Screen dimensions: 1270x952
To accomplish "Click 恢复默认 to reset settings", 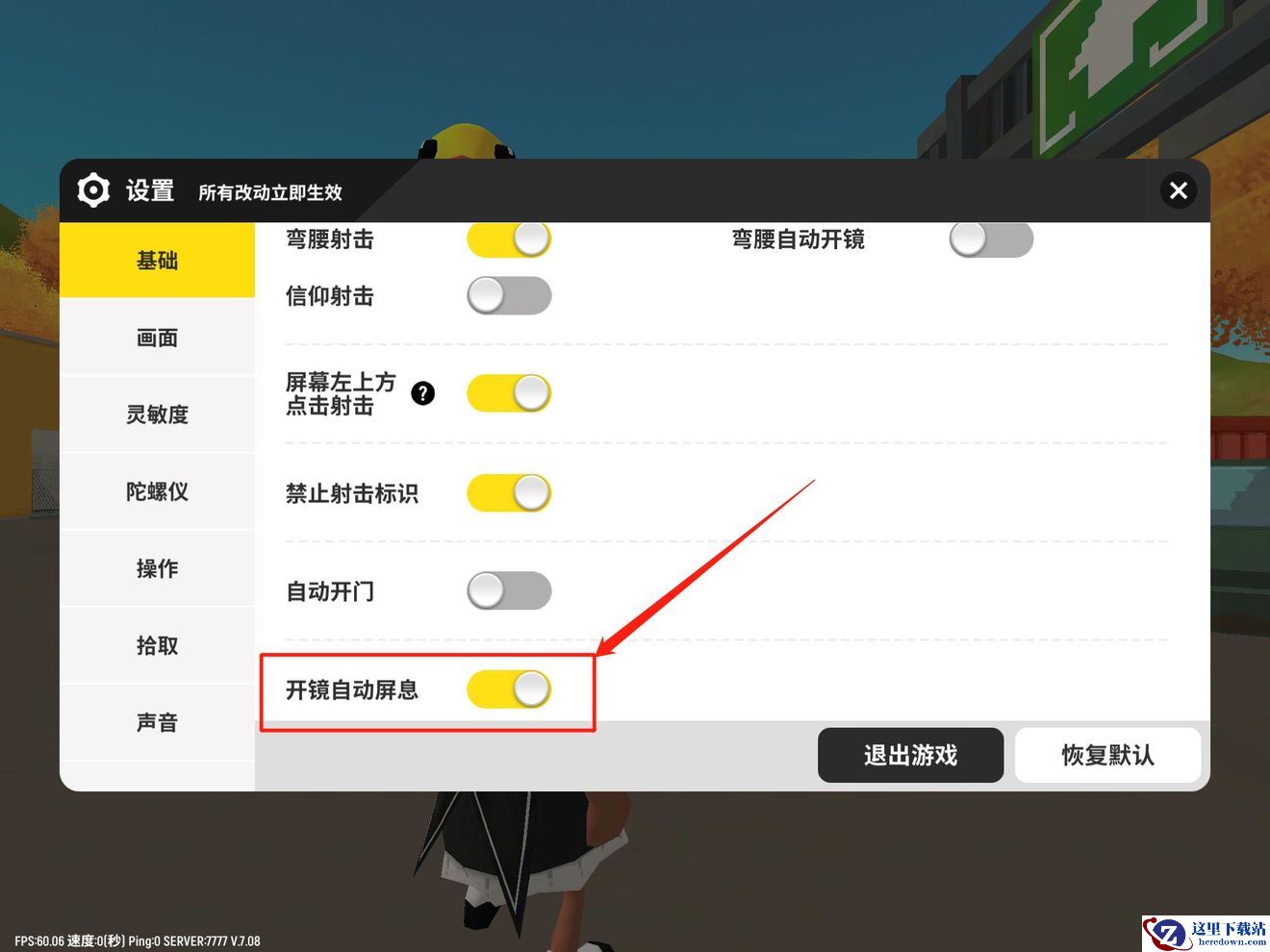I will (1107, 755).
